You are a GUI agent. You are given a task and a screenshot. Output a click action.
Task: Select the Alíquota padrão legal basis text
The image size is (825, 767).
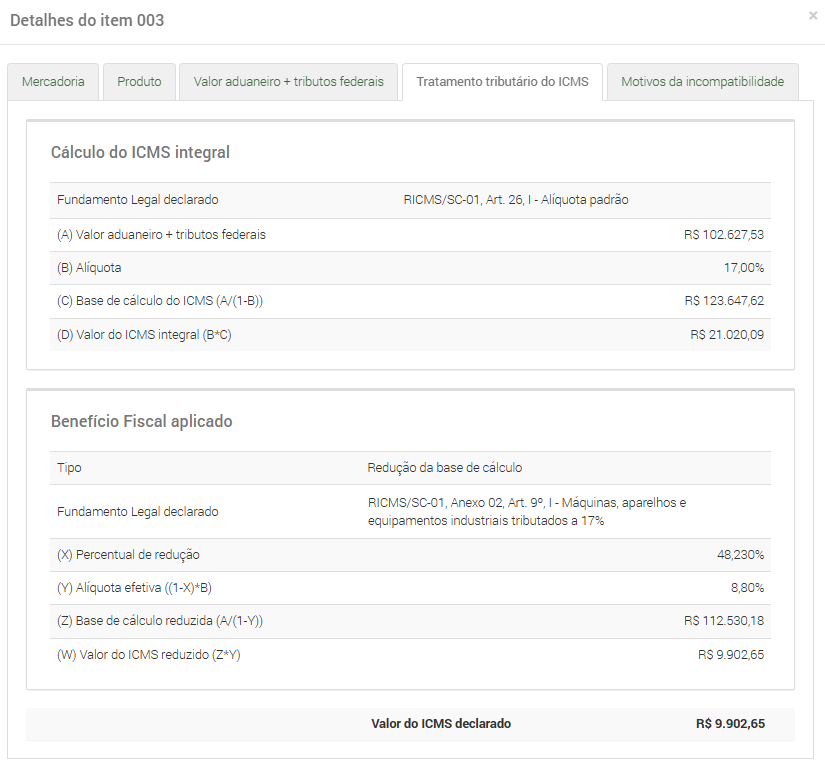(515, 200)
